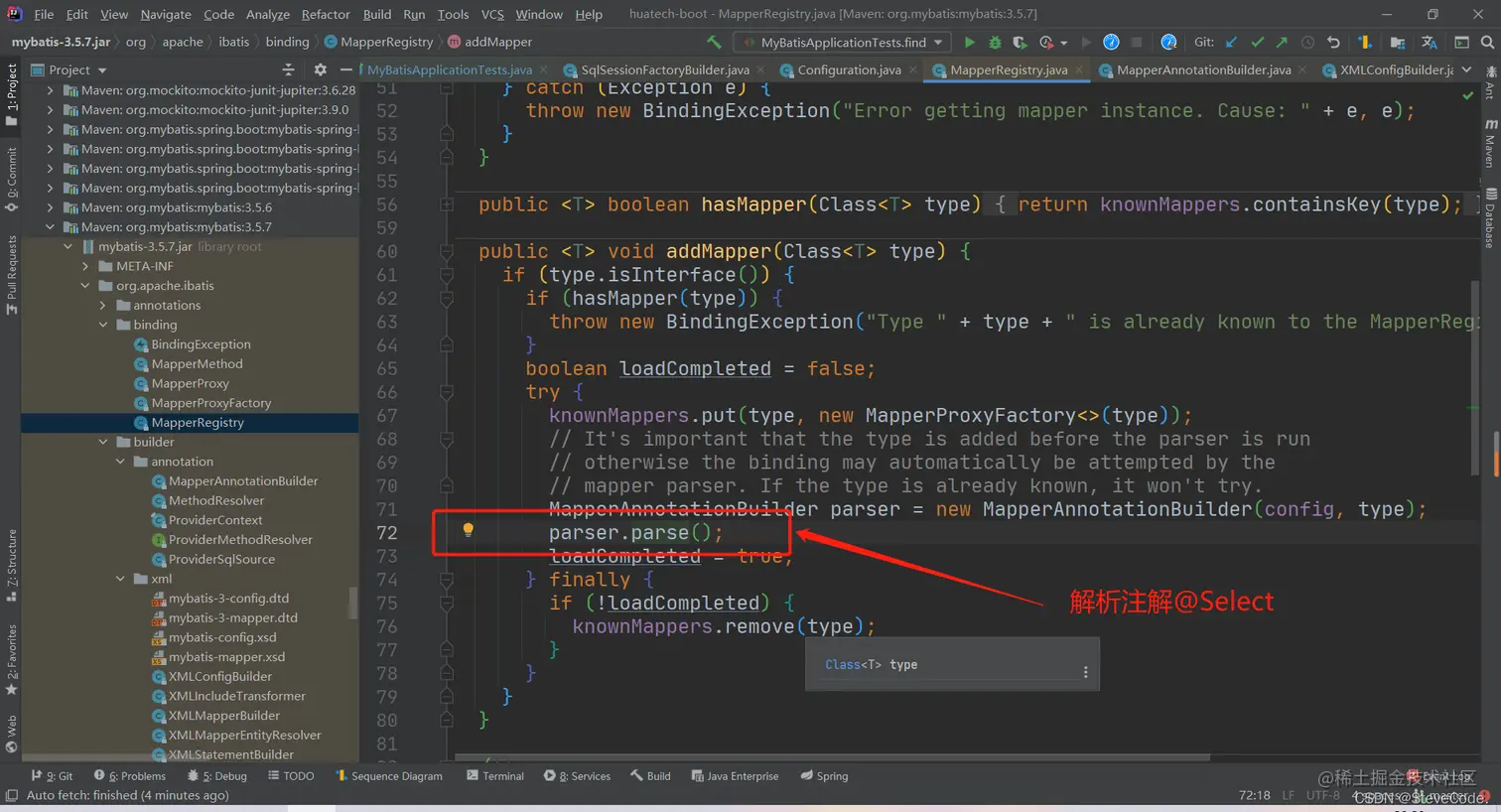Expand Maven: org.mybatis:mybatis:3.5.6 node
This screenshot has width=1501, height=812.
click(x=50, y=207)
